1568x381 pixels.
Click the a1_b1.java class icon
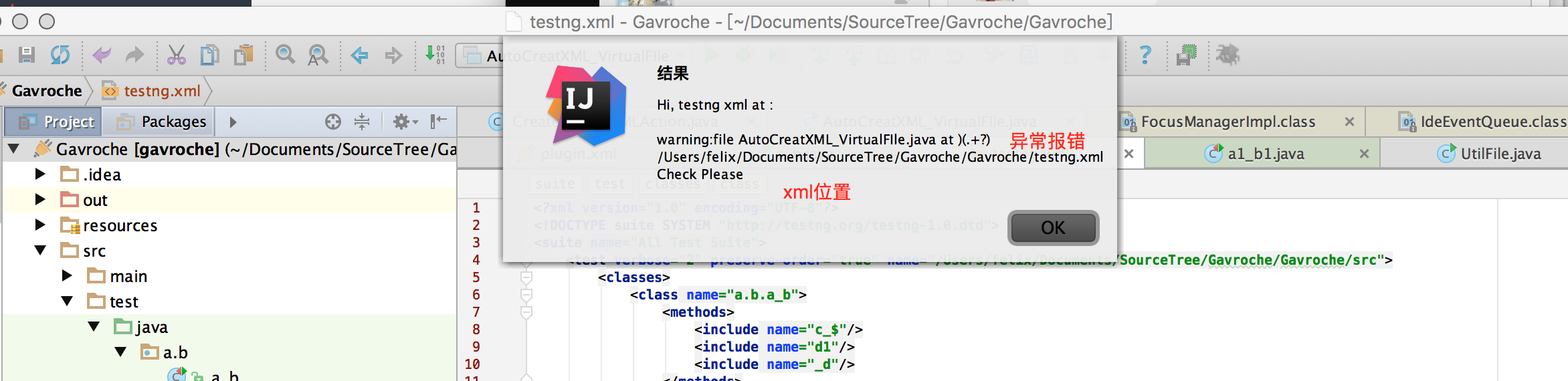point(1213,154)
